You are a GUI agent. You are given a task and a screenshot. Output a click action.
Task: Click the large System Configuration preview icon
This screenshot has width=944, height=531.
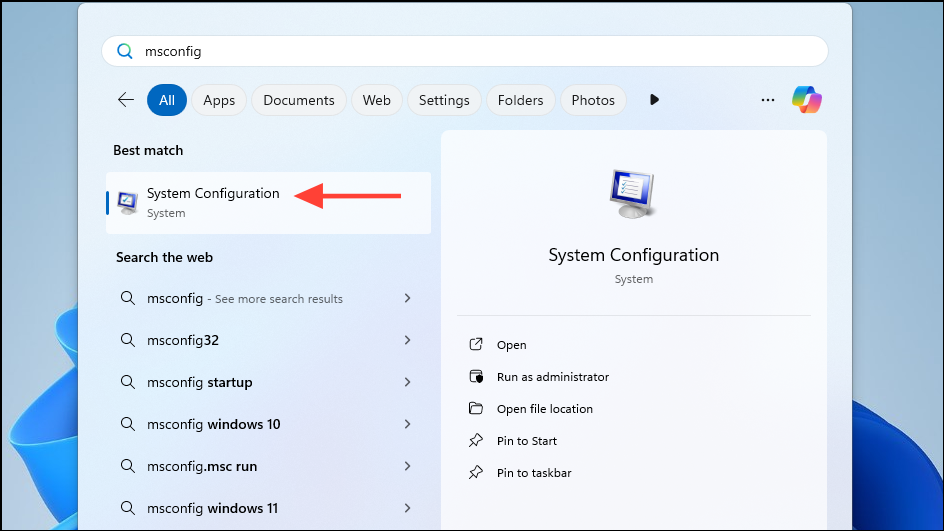click(632, 194)
